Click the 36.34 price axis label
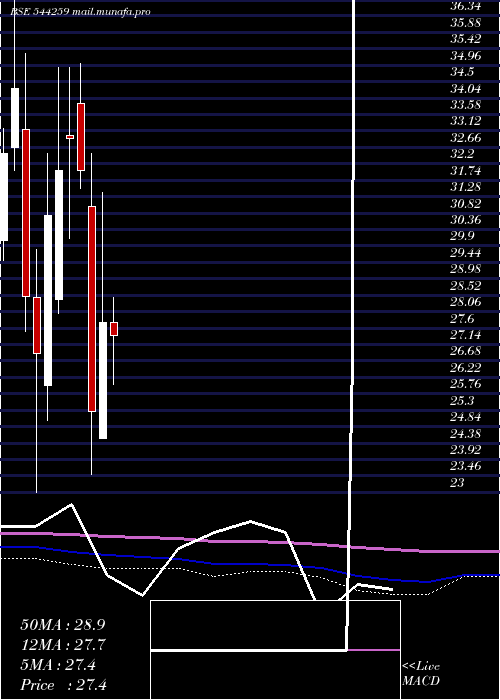 pos(466,6)
